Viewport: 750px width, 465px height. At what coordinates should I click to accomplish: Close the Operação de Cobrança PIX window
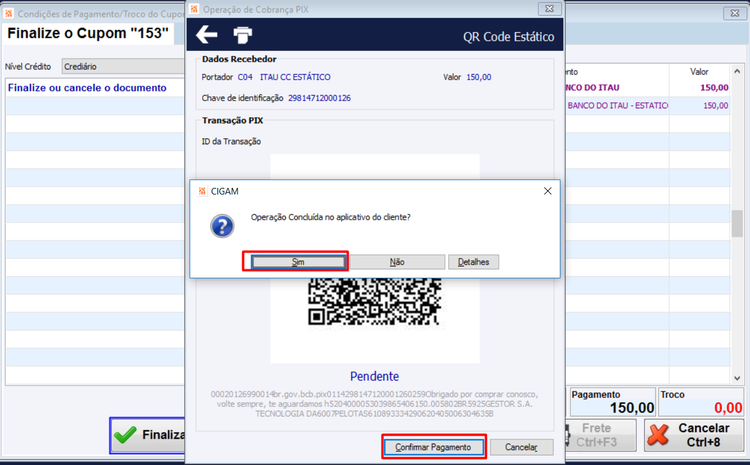(x=550, y=9)
